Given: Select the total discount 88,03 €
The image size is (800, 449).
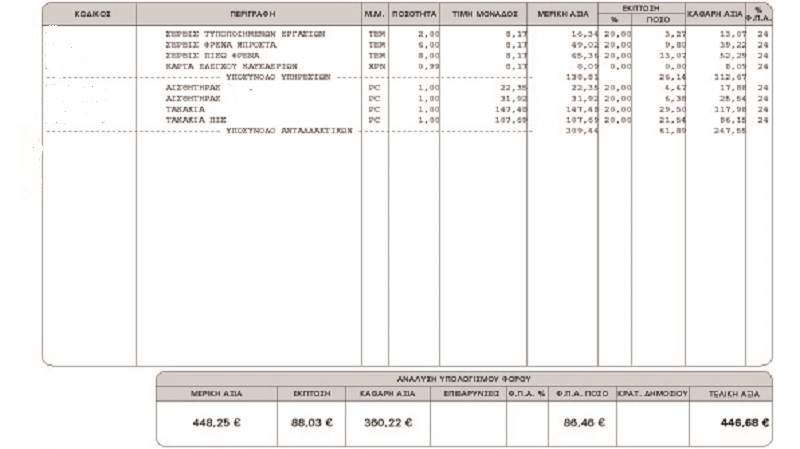Looking at the screenshot, I should (312, 422).
